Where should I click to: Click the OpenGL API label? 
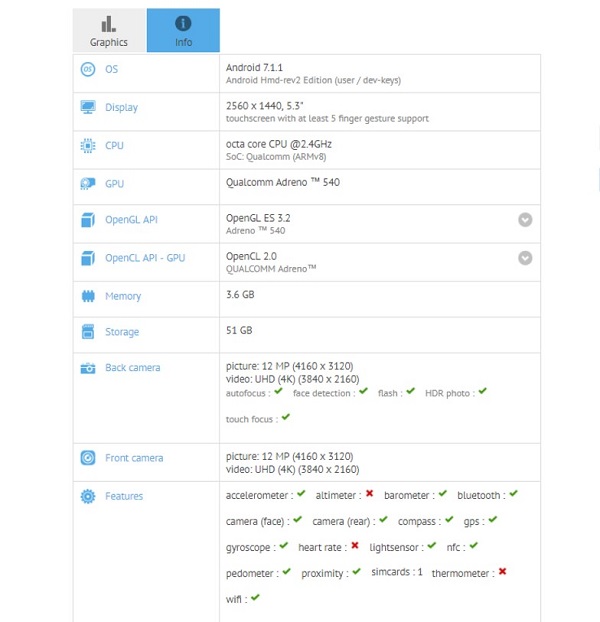tap(131, 220)
